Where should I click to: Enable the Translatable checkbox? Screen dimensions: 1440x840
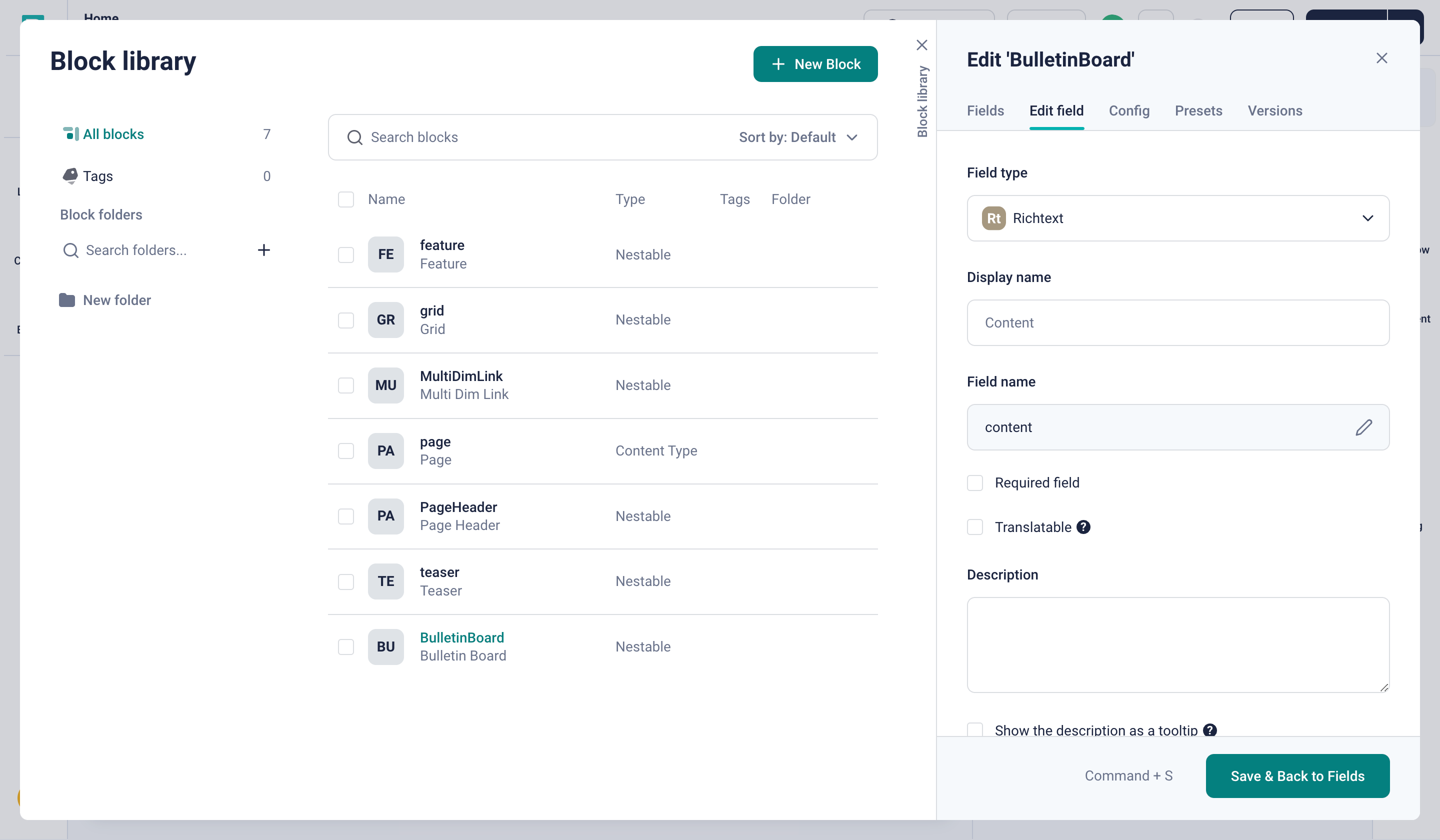[975, 527]
